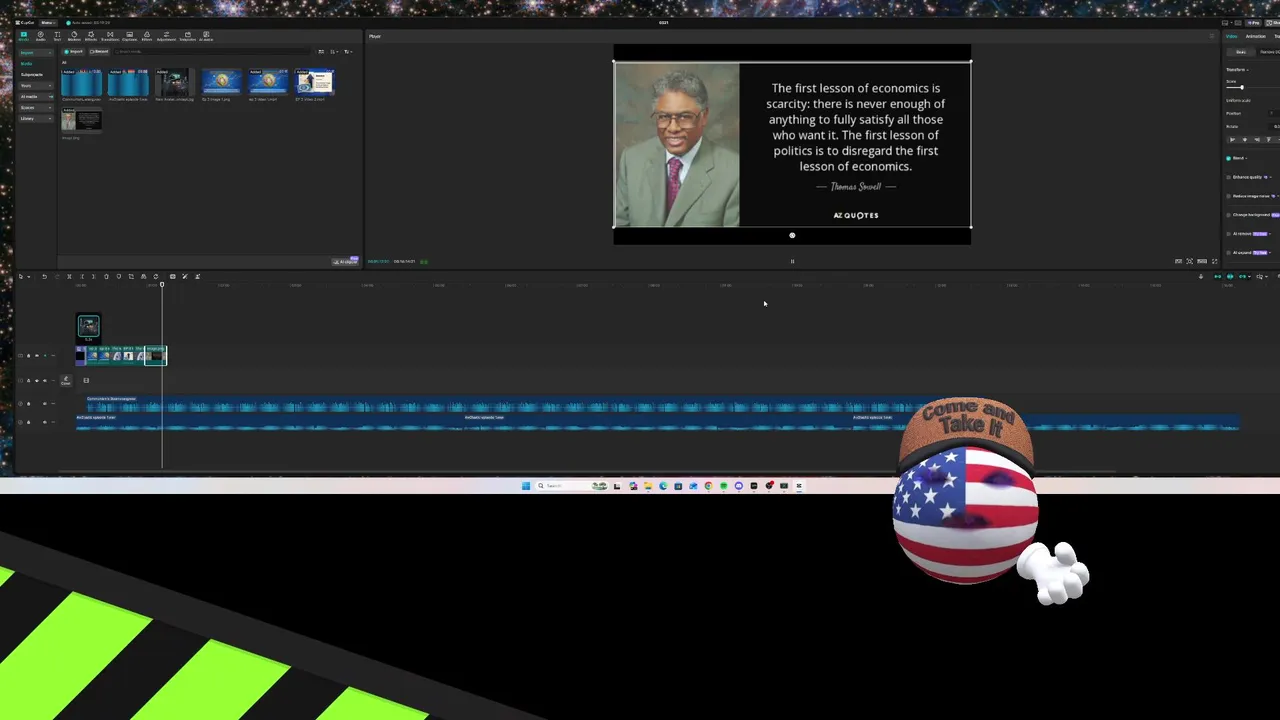The width and height of the screenshot is (1280, 720).
Task: Select Media item in sidebar
Action: pyautogui.click(x=26, y=64)
